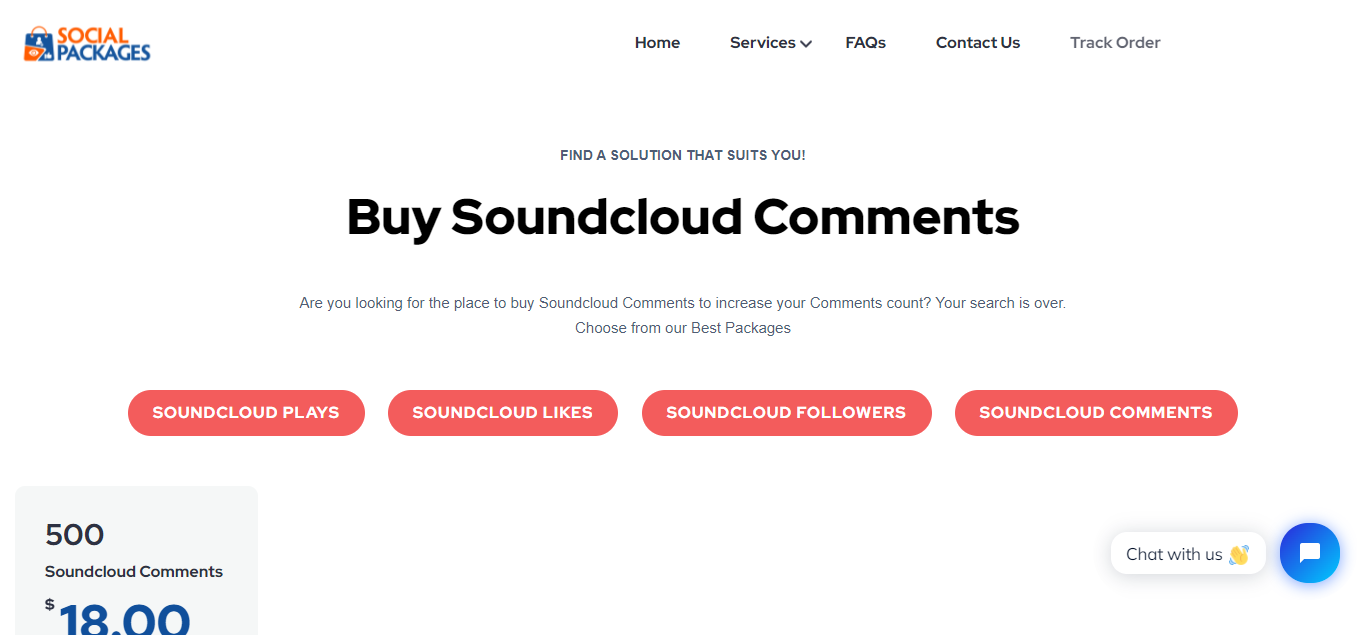The width and height of the screenshot is (1366, 635).
Task: Open the FAQs page from the navigation
Action: [865, 42]
